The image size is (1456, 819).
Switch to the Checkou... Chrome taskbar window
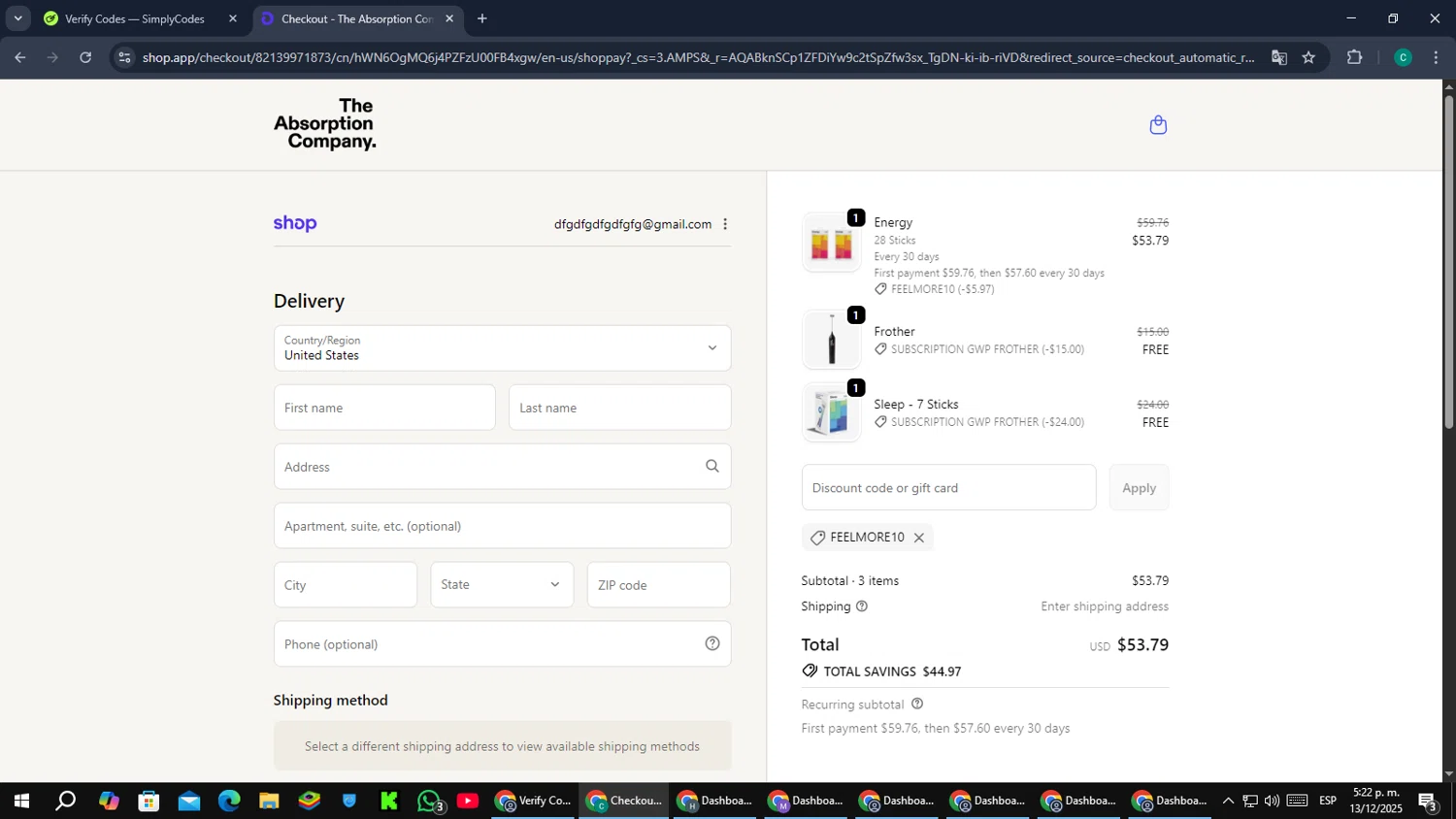pyautogui.click(x=625, y=801)
